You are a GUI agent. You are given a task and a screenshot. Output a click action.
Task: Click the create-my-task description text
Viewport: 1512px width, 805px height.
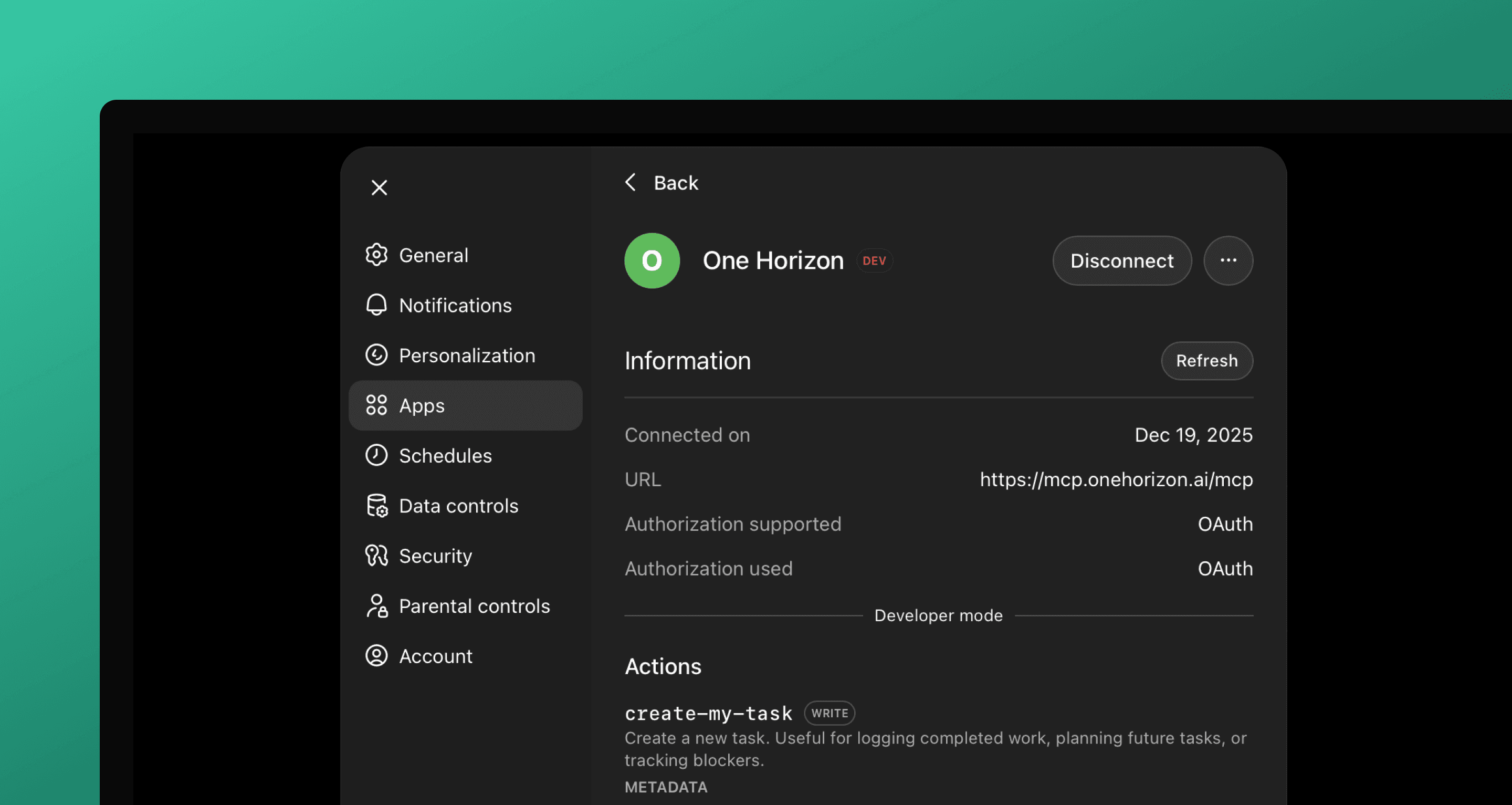935,749
